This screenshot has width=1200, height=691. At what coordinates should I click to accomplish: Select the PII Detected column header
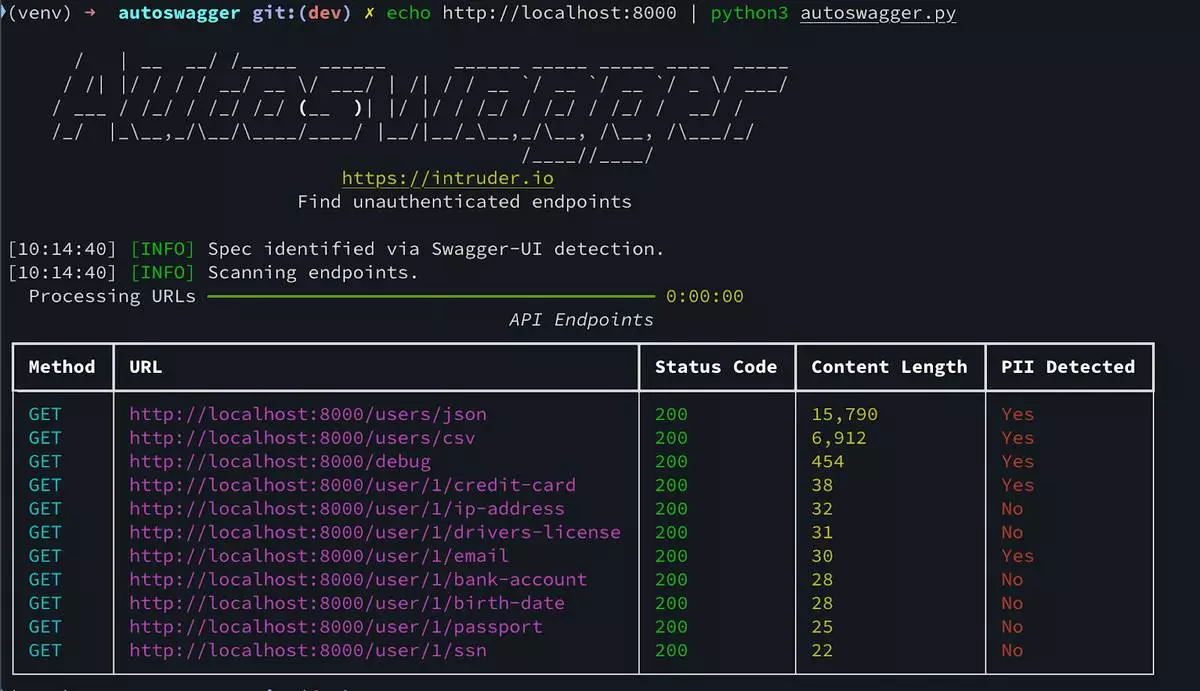point(1068,367)
